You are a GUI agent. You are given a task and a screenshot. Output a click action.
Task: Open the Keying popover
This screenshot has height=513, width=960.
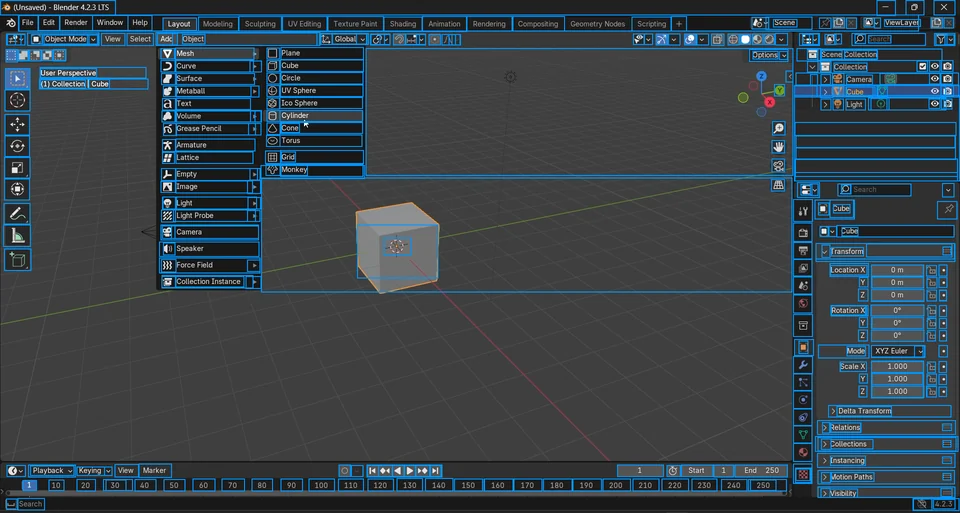pyautogui.click(x=94, y=471)
